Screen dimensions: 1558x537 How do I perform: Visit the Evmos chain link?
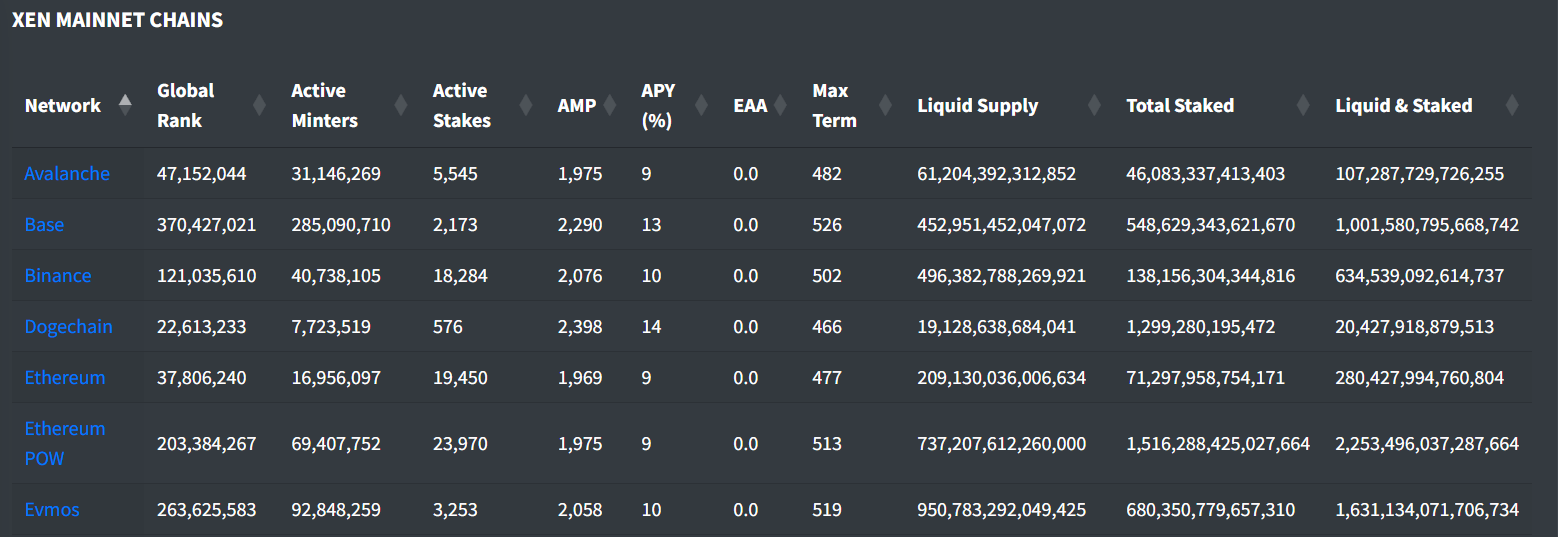(x=52, y=510)
